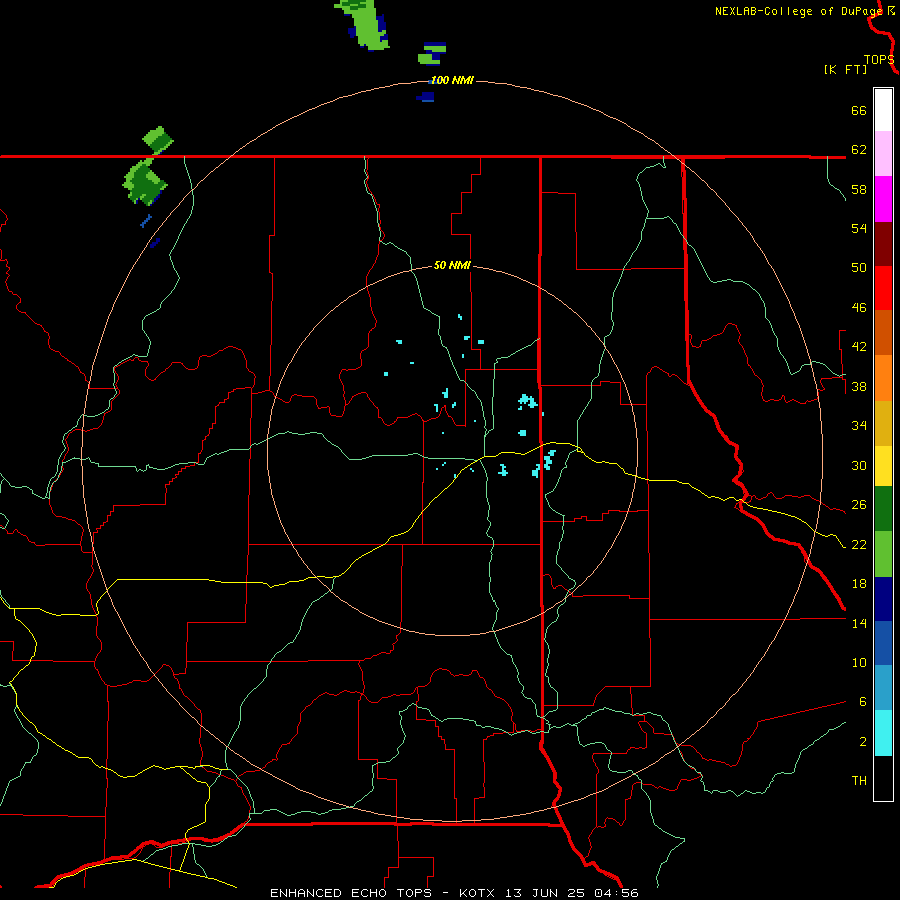This screenshot has width=900, height=900.
Task: Pick the navy blue legend segment
Action: click(x=883, y=599)
